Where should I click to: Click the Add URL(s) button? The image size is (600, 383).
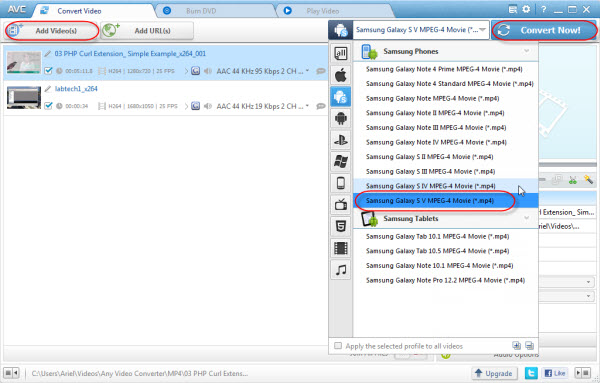tap(147, 31)
